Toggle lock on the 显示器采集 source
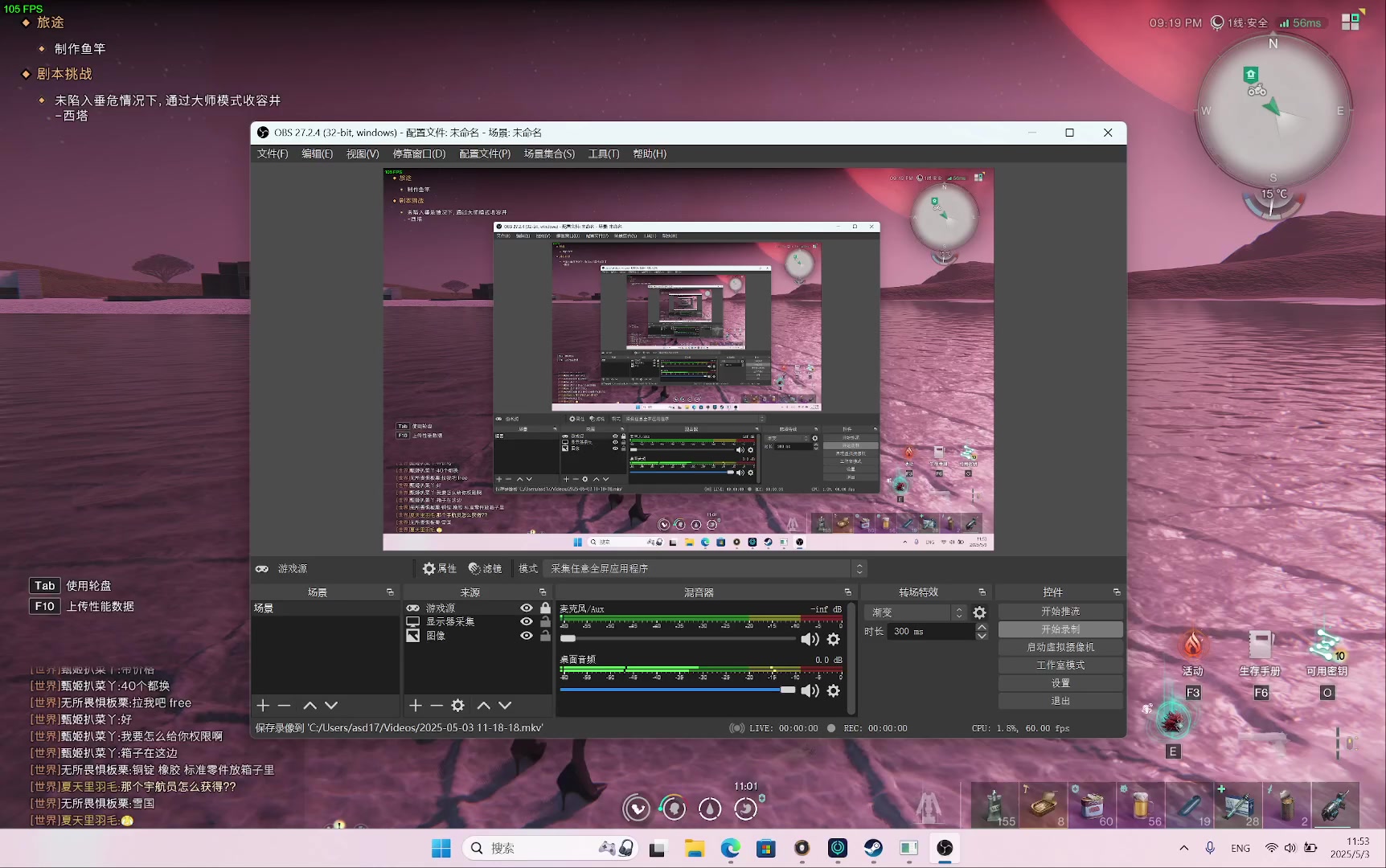This screenshot has height=868, width=1386. point(546,622)
